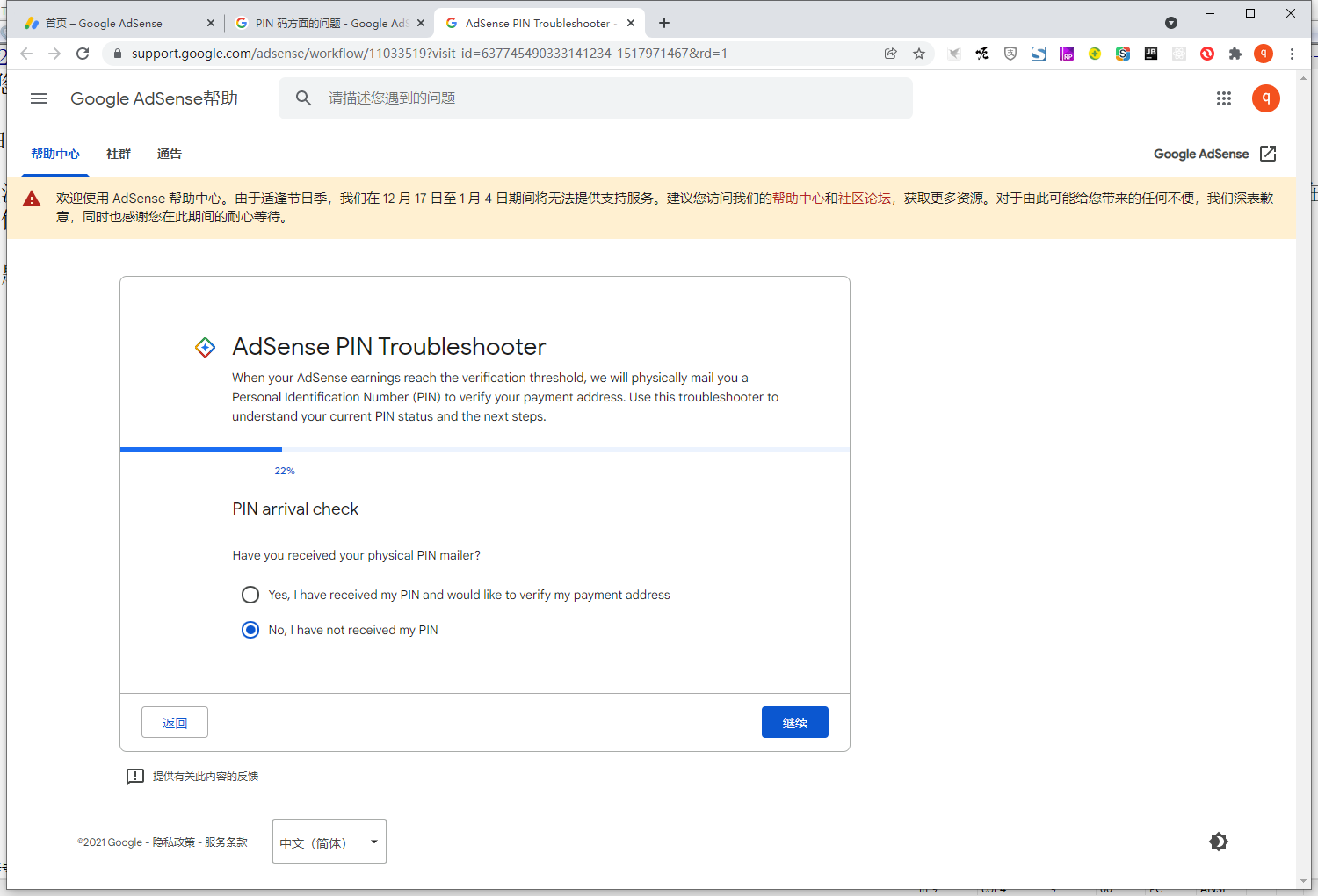Open the 社群 navigation tab

119,155
